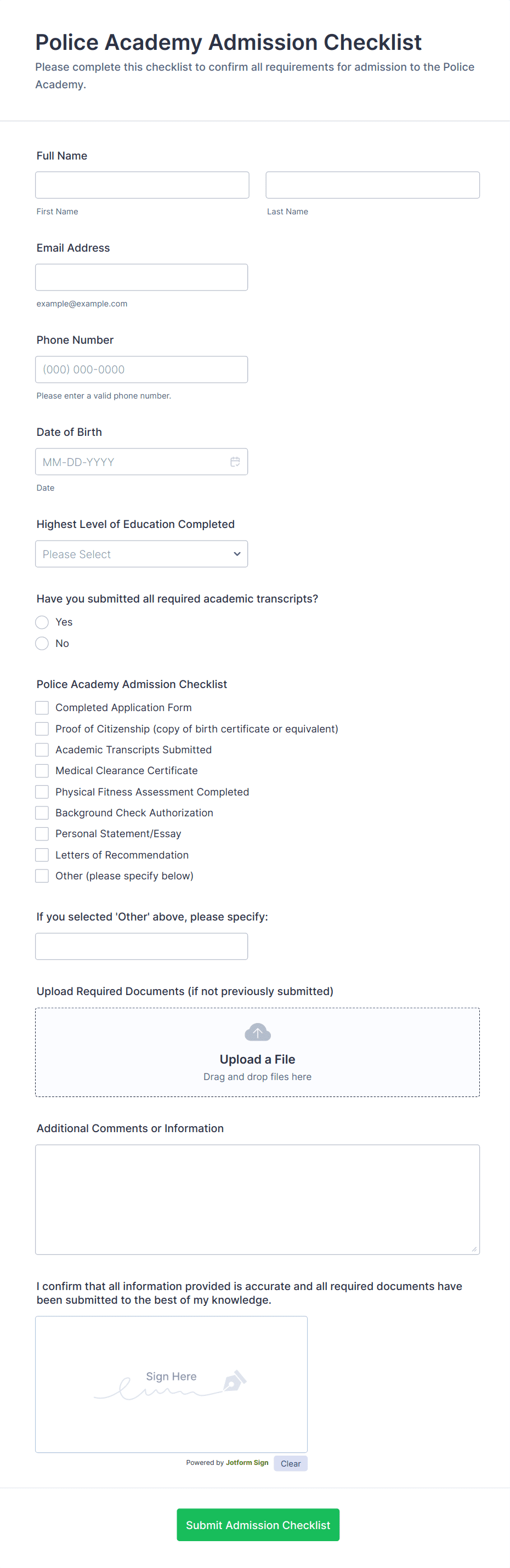Viewport: 510px width, 1568px height.
Task: Select No for transcripts submitted
Action: coord(42,644)
